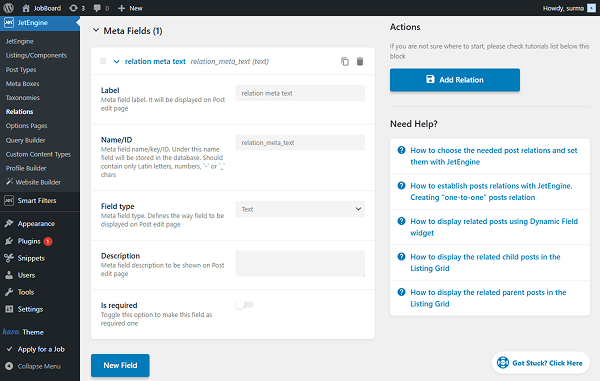Open Listings/Components menu item
The image size is (600, 381).
(x=36, y=55)
